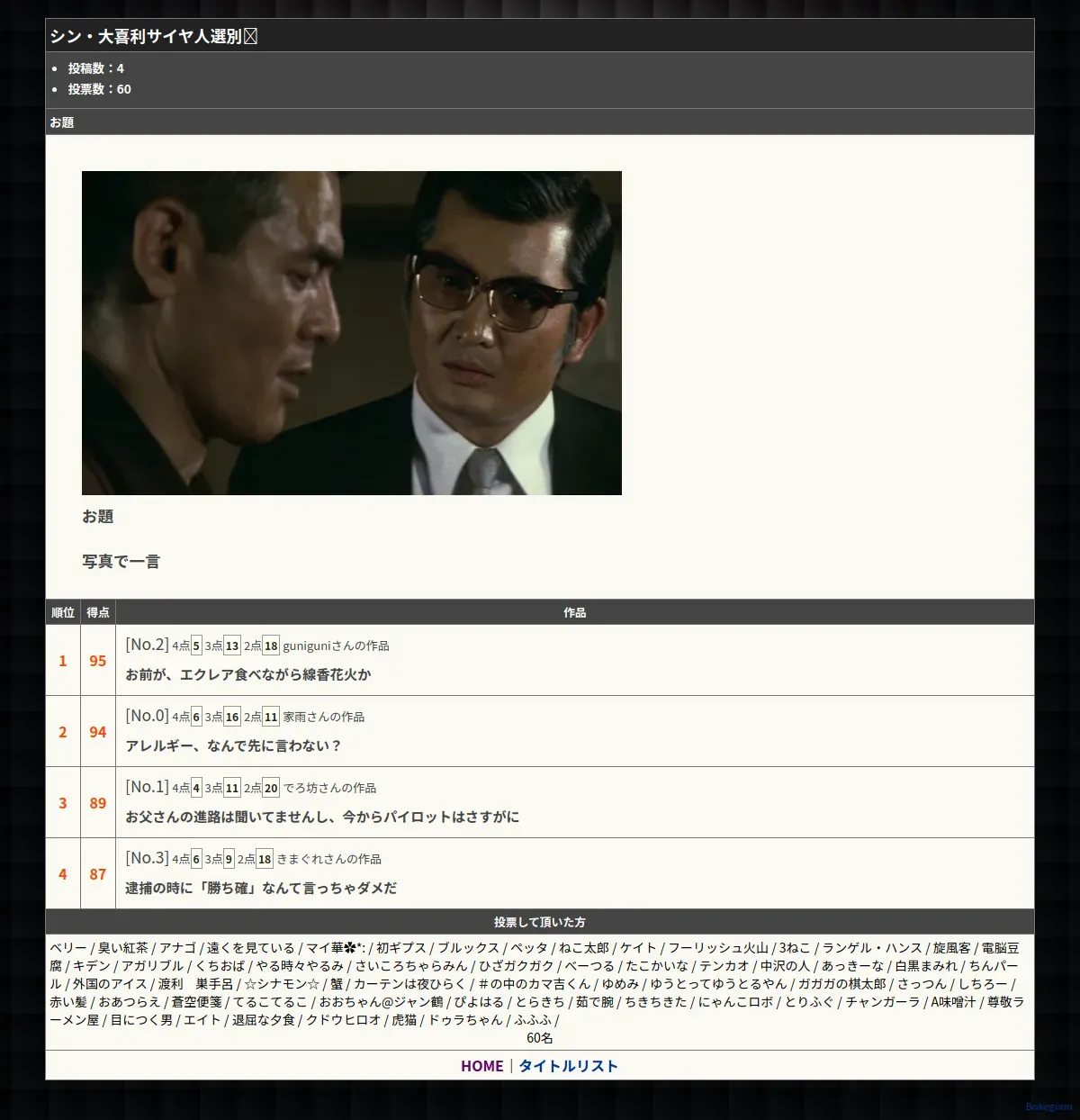The image size is (1080, 1120).
Task: Click the 写真で一言 prompt text
Action: pos(121,562)
